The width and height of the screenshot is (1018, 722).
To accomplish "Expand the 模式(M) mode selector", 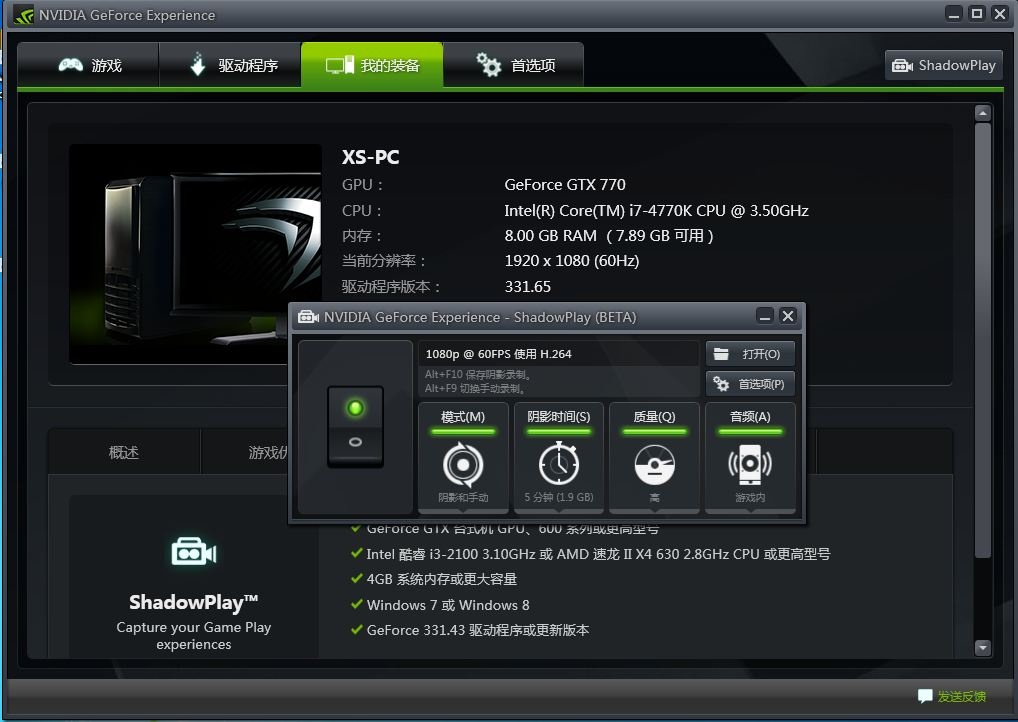I will [x=462, y=417].
